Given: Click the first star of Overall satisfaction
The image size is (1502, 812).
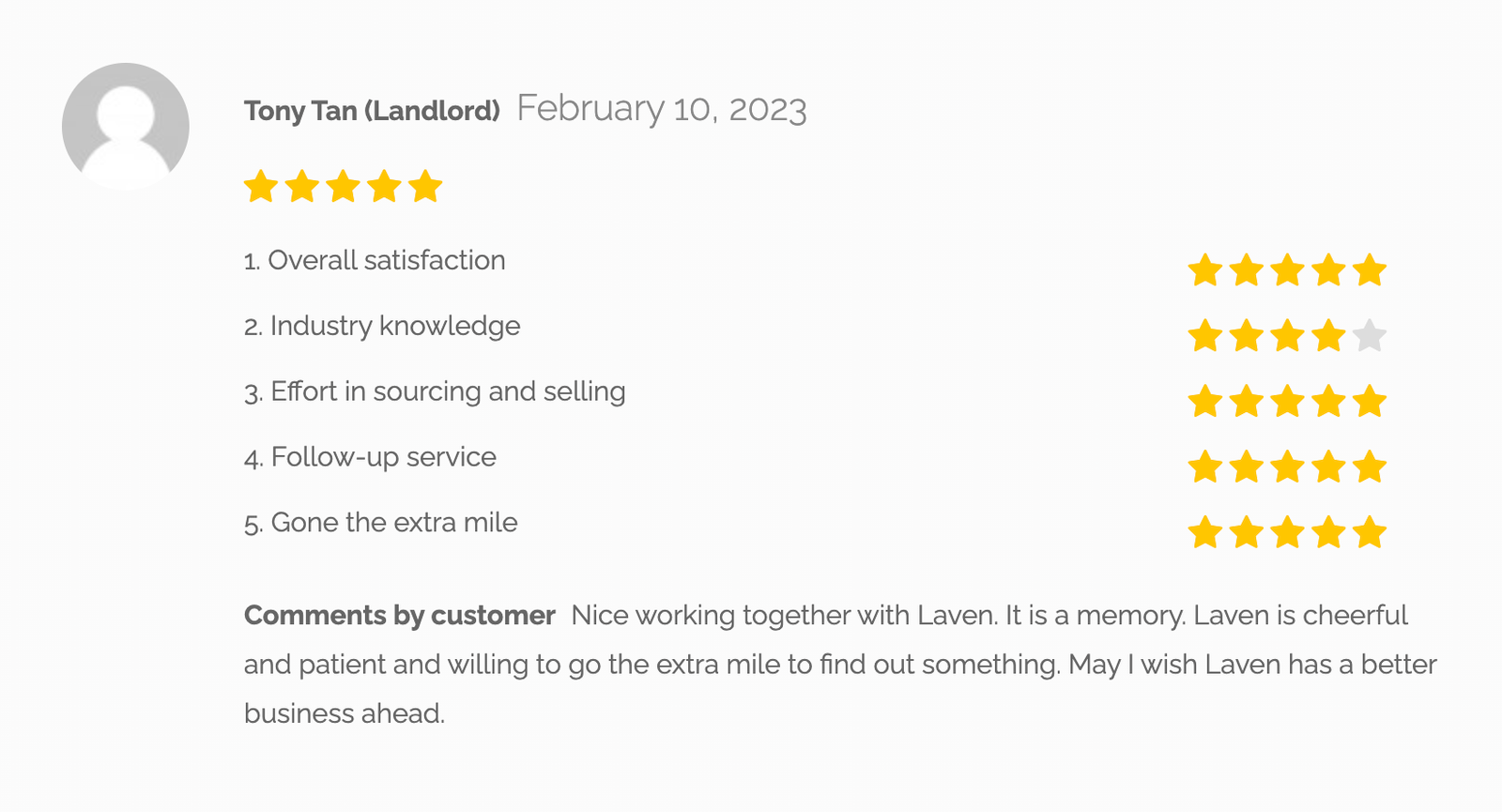Looking at the screenshot, I should click(x=1205, y=269).
